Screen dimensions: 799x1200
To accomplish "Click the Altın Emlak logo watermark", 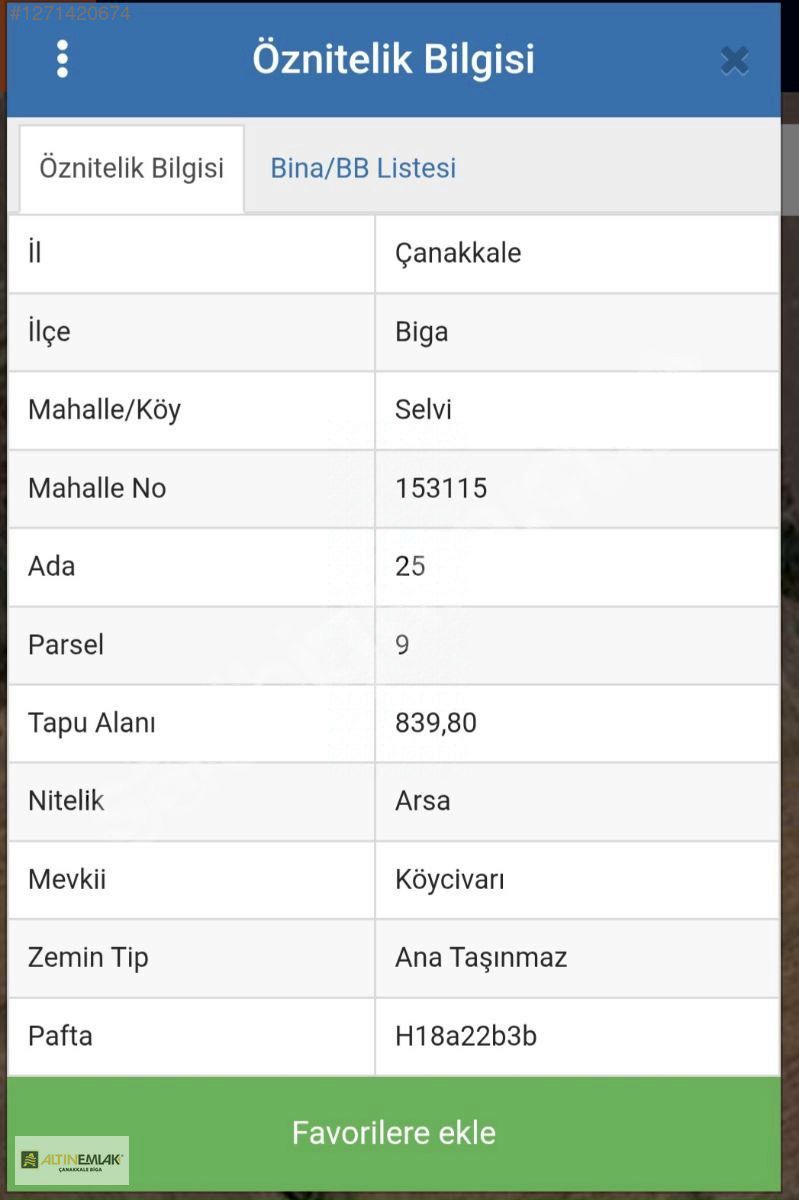I will [72, 1160].
